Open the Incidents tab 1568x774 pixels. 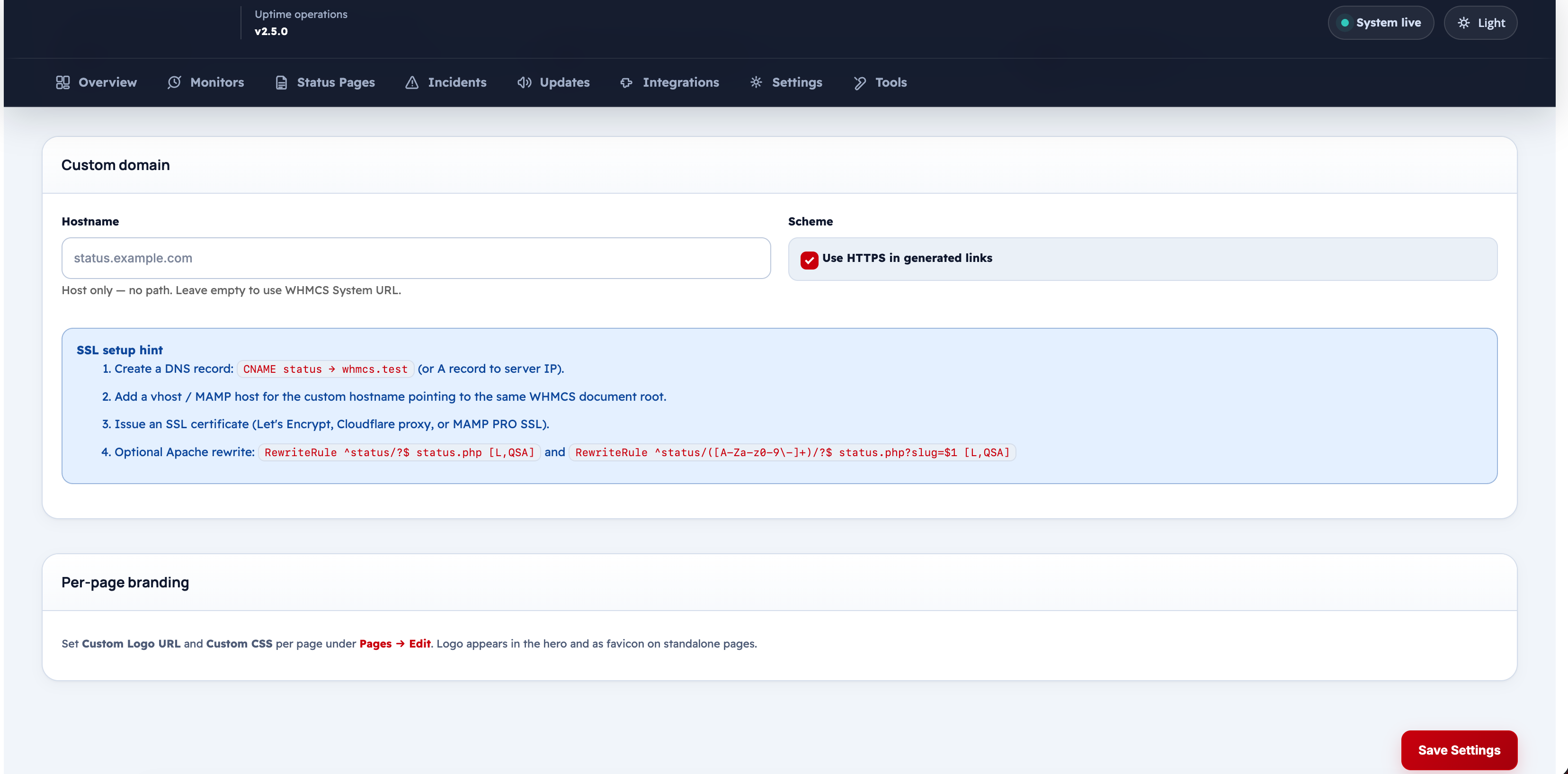pos(446,82)
